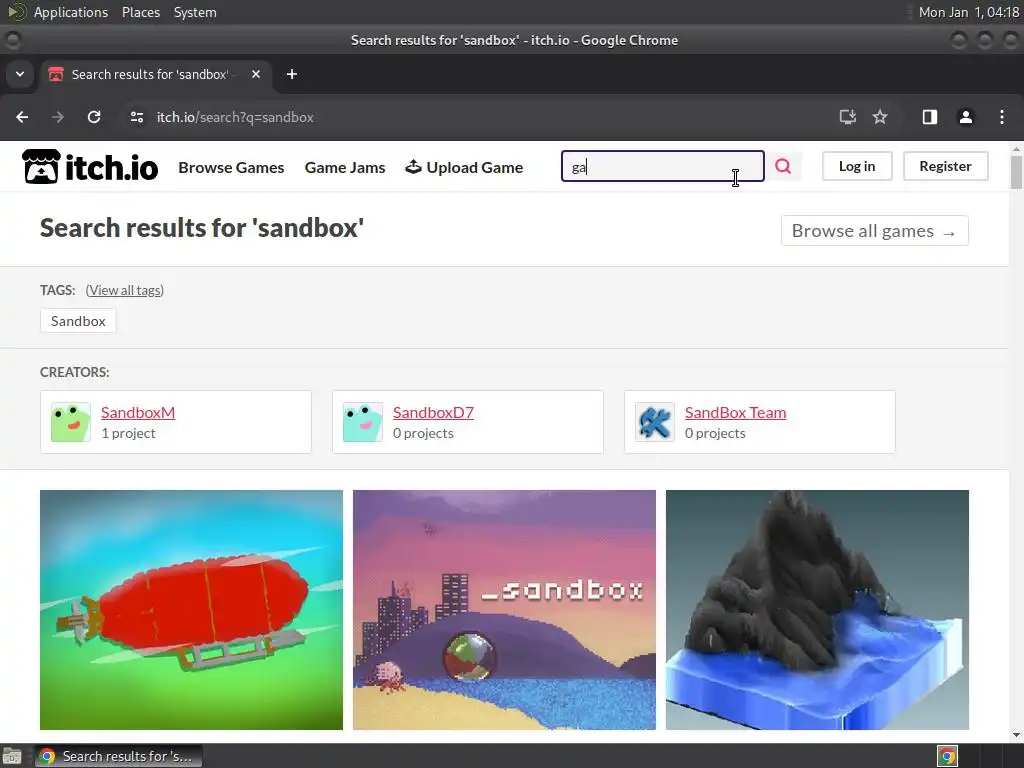Open the Applications menu
The image size is (1024, 768).
point(71,12)
